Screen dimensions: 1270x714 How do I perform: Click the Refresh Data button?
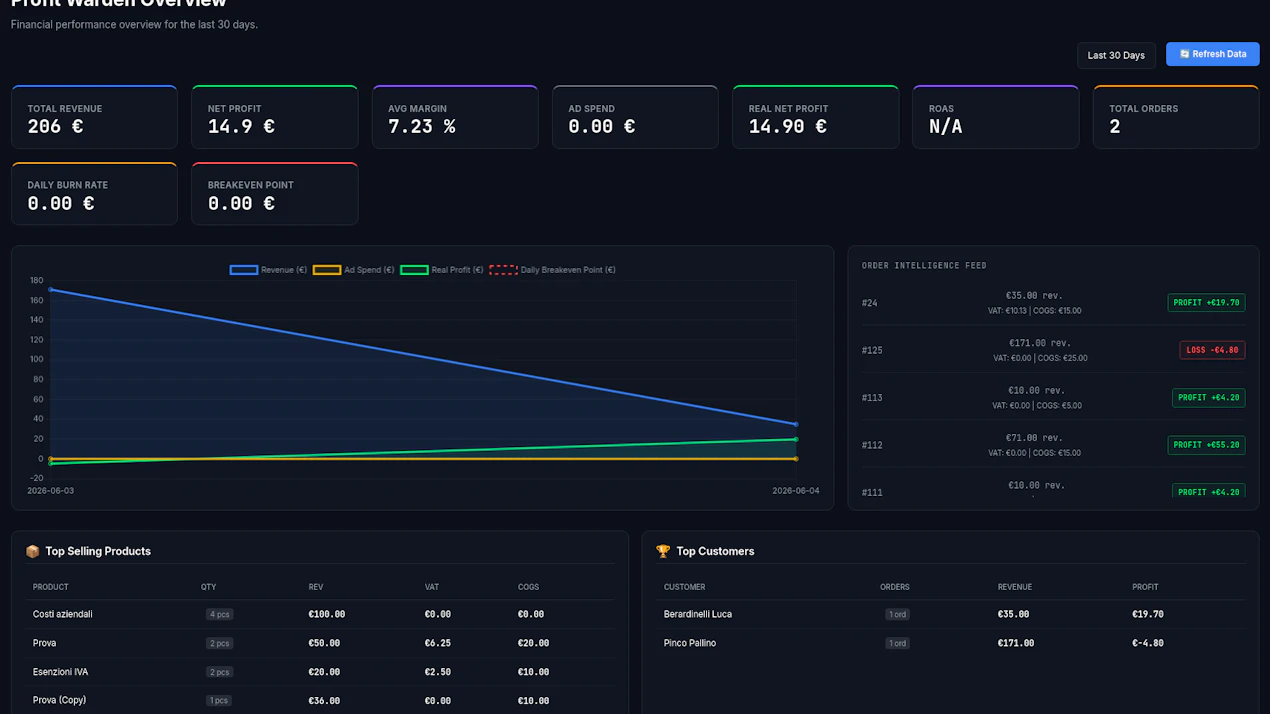pos(1212,54)
